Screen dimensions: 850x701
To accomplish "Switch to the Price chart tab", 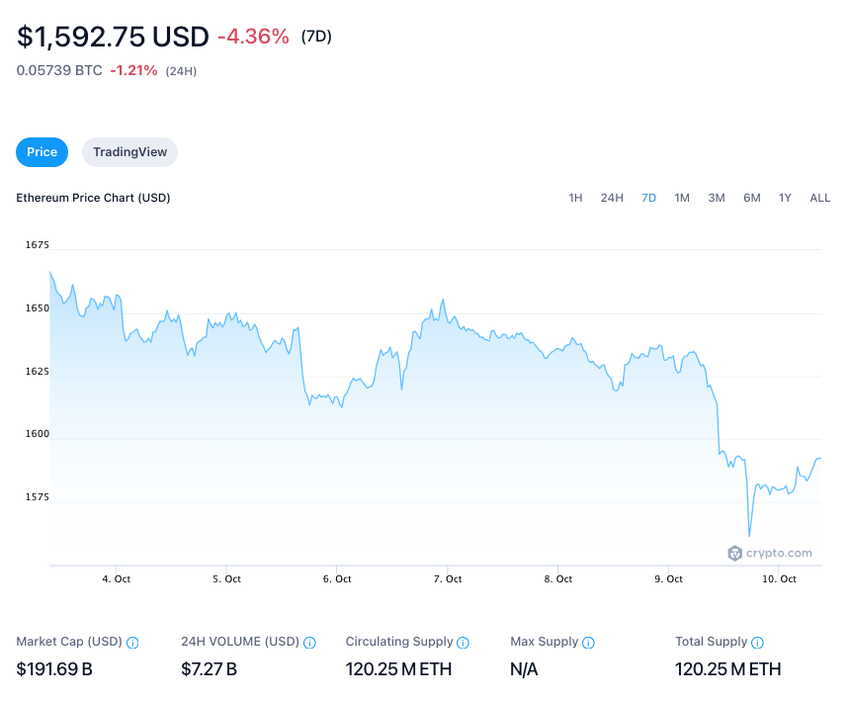I will [x=42, y=152].
